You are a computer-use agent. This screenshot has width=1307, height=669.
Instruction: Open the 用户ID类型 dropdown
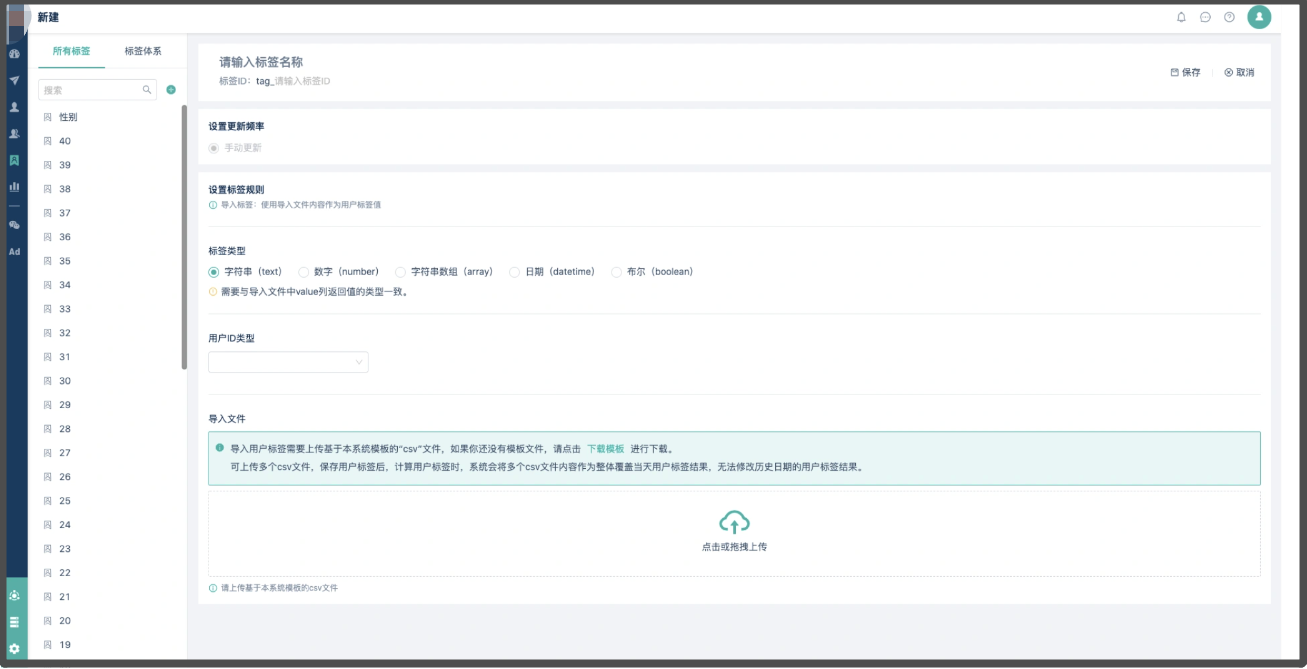[x=288, y=362]
